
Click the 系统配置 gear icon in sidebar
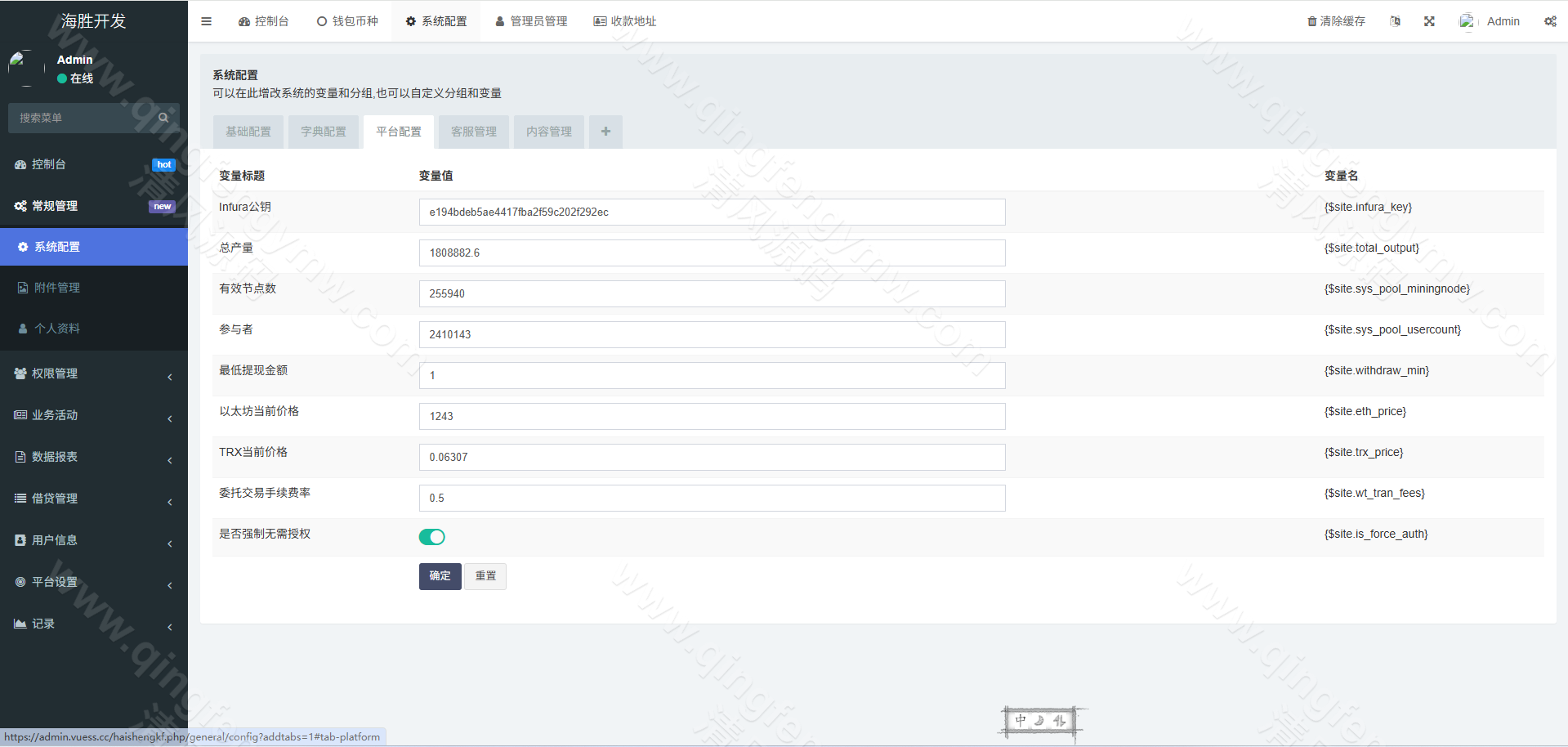23,247
